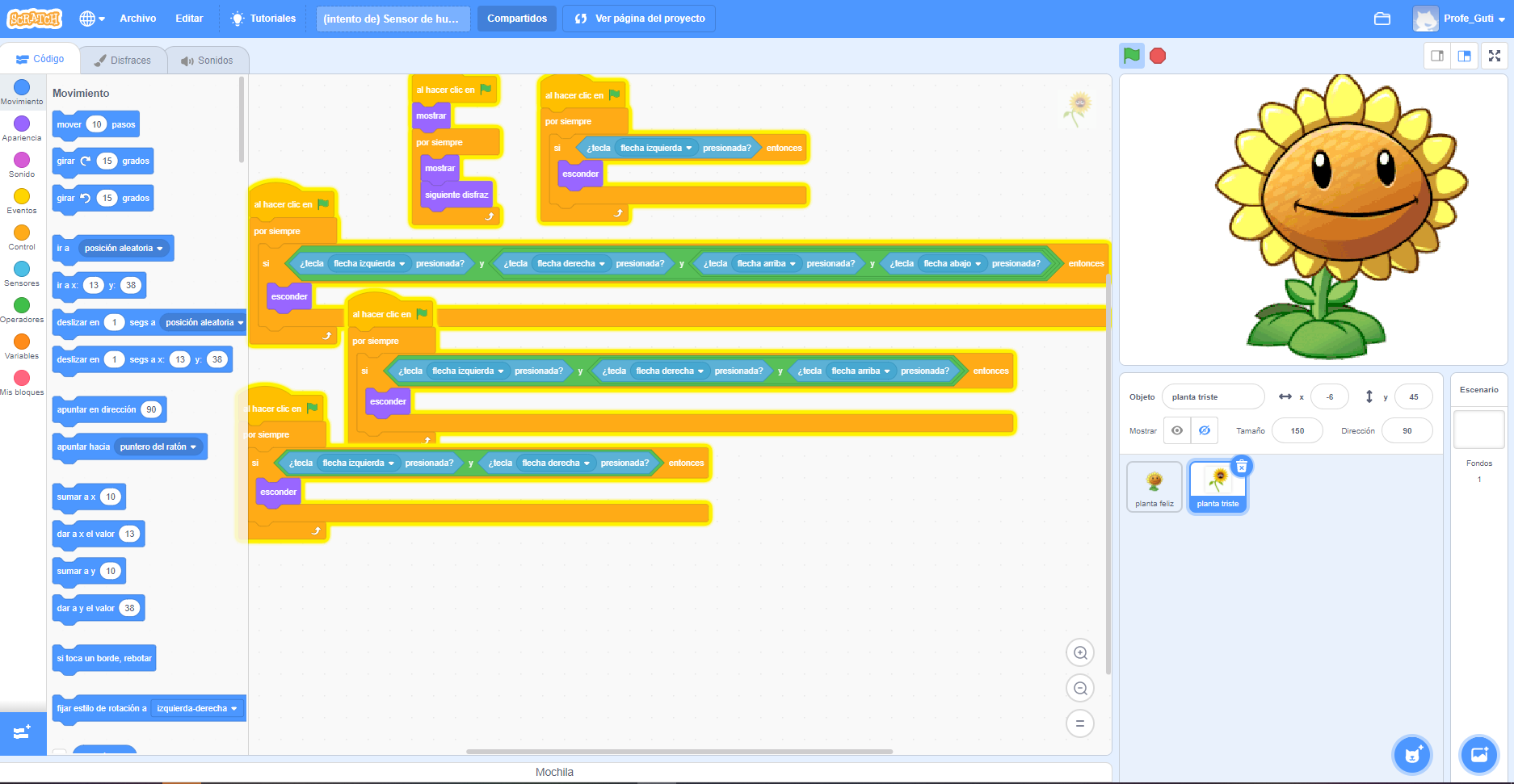Edit the sprite x position field
Screen dimensions: 1514x784
point(1329,396)
